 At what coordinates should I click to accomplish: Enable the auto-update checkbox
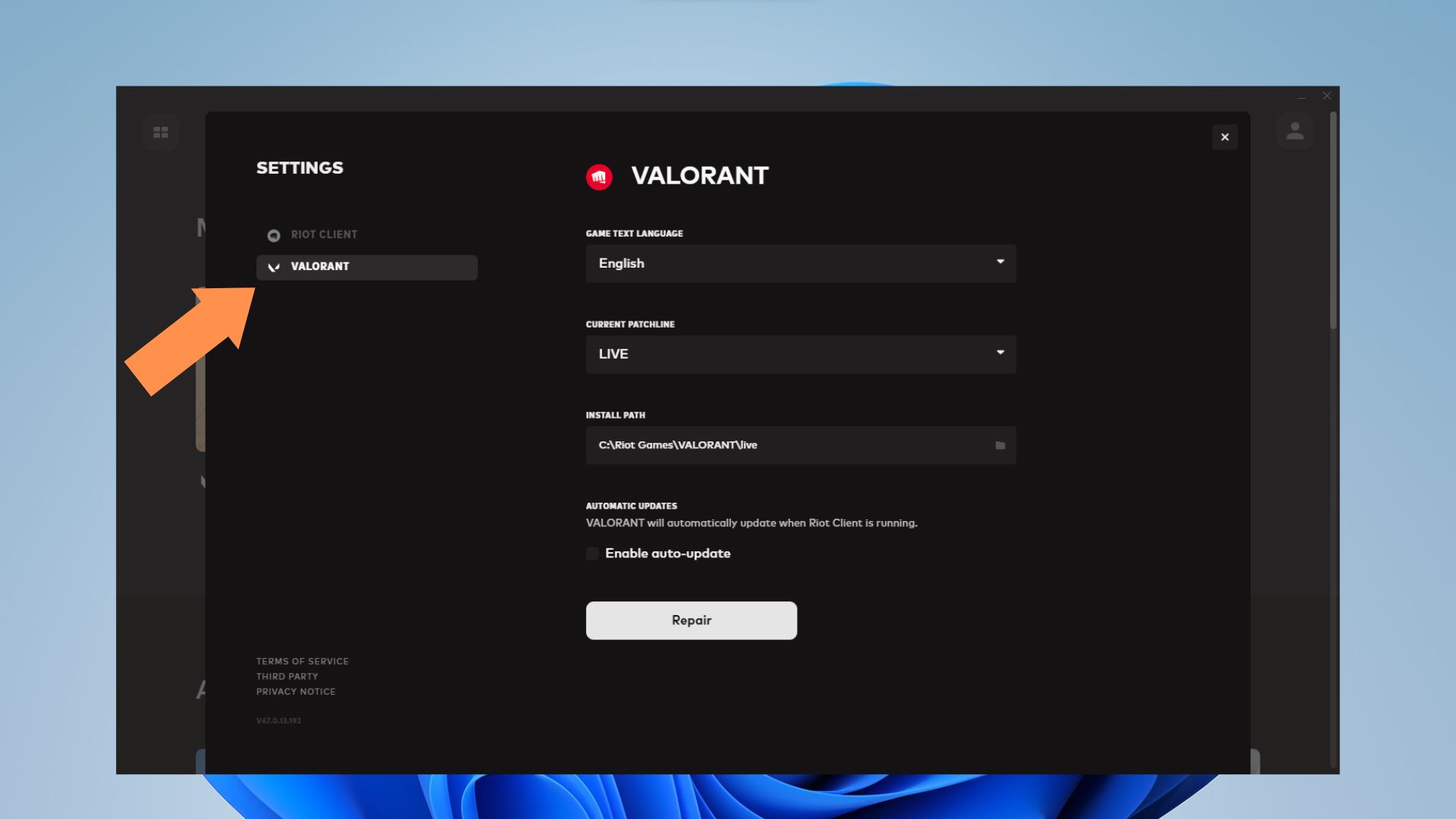592,554
